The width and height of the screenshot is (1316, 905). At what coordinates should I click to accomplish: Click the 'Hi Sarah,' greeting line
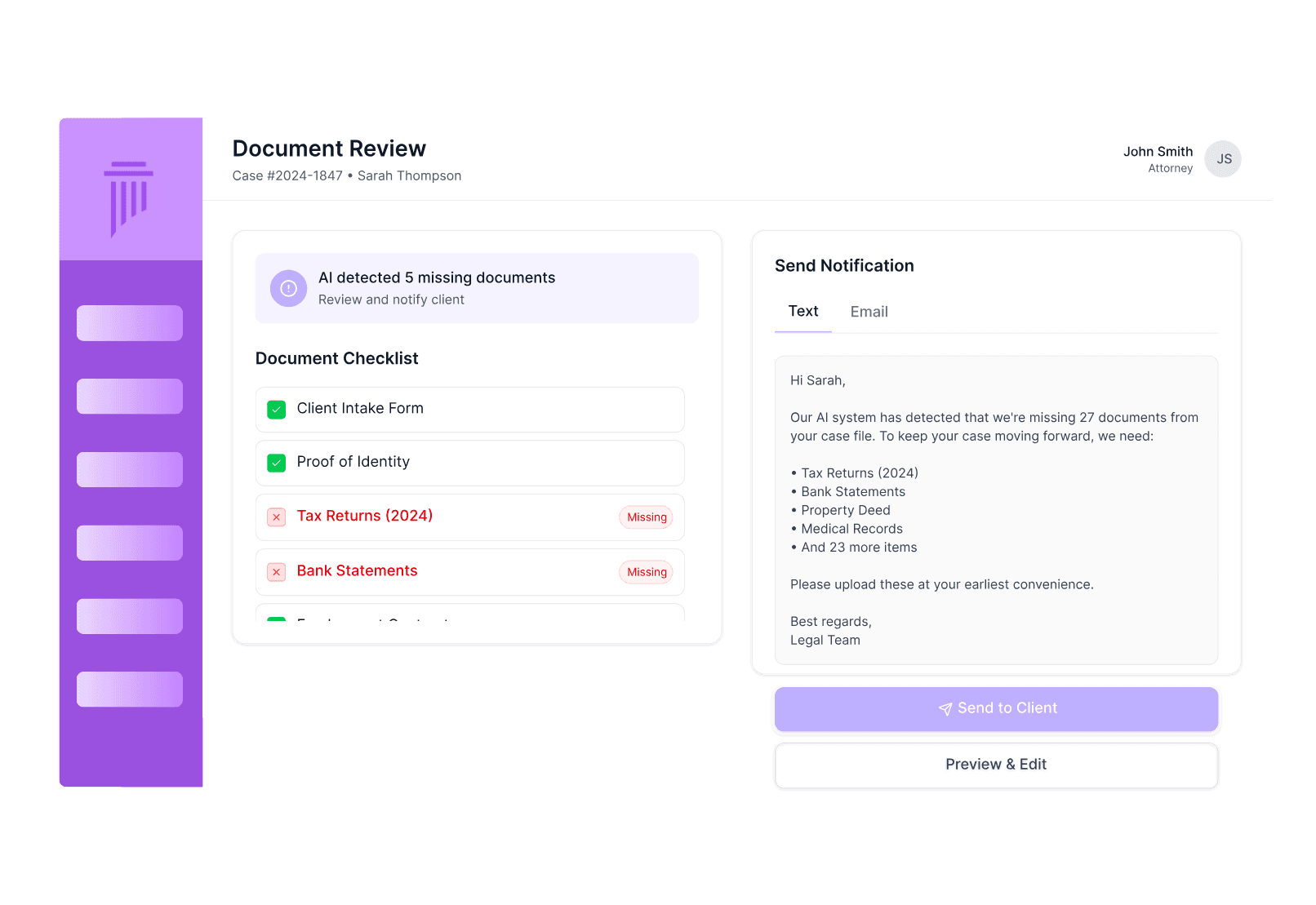(x=818, y=380)
